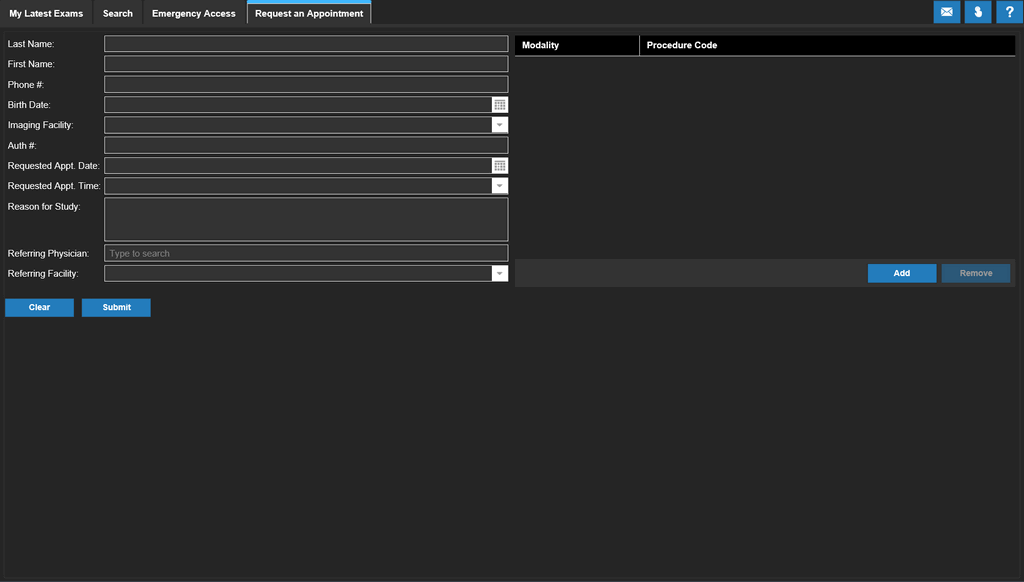Submit the appointment request form
The image size is (1024, 582).
(x=116, y=308)
